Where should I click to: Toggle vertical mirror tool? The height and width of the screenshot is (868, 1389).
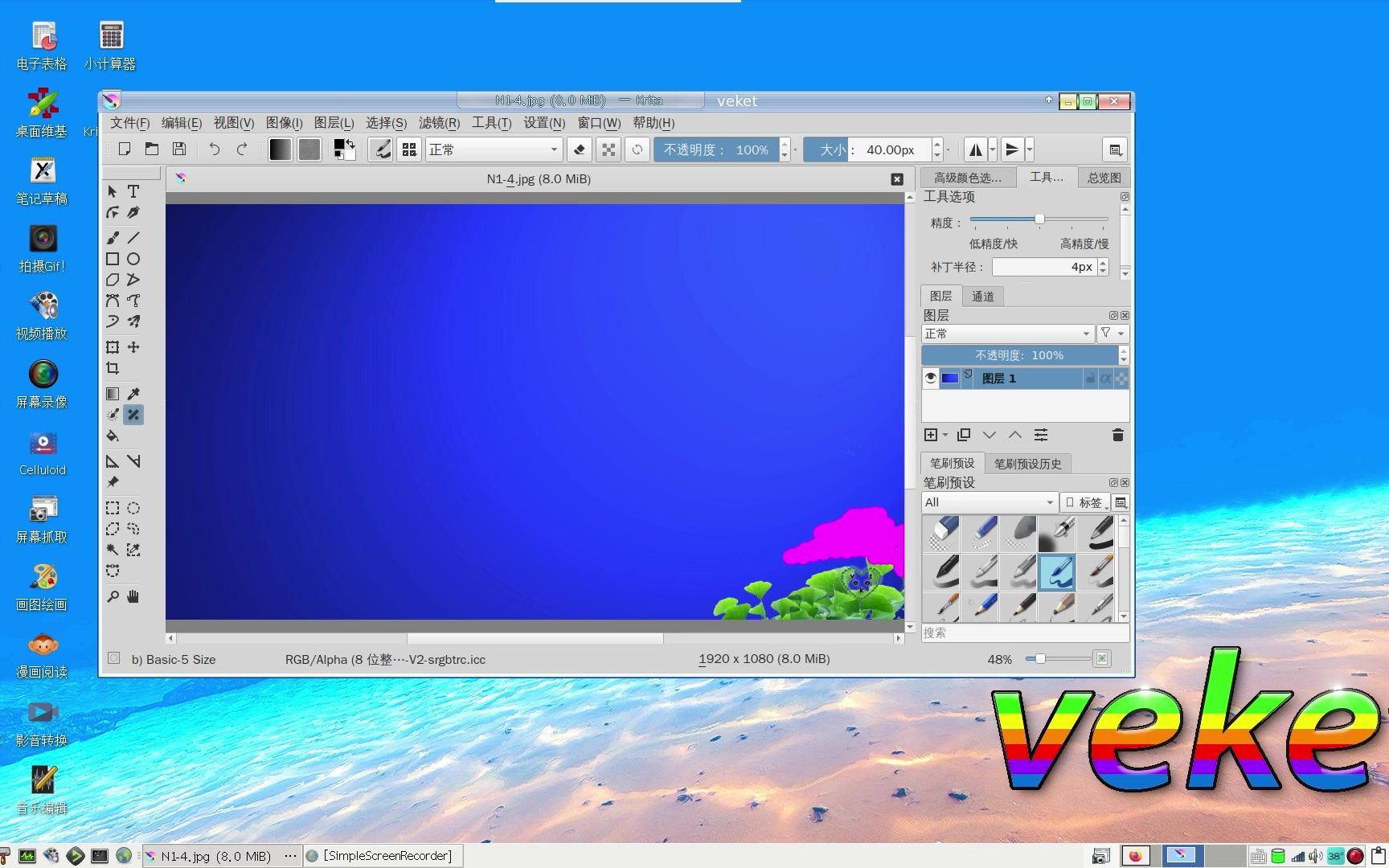coord(1012,149)
